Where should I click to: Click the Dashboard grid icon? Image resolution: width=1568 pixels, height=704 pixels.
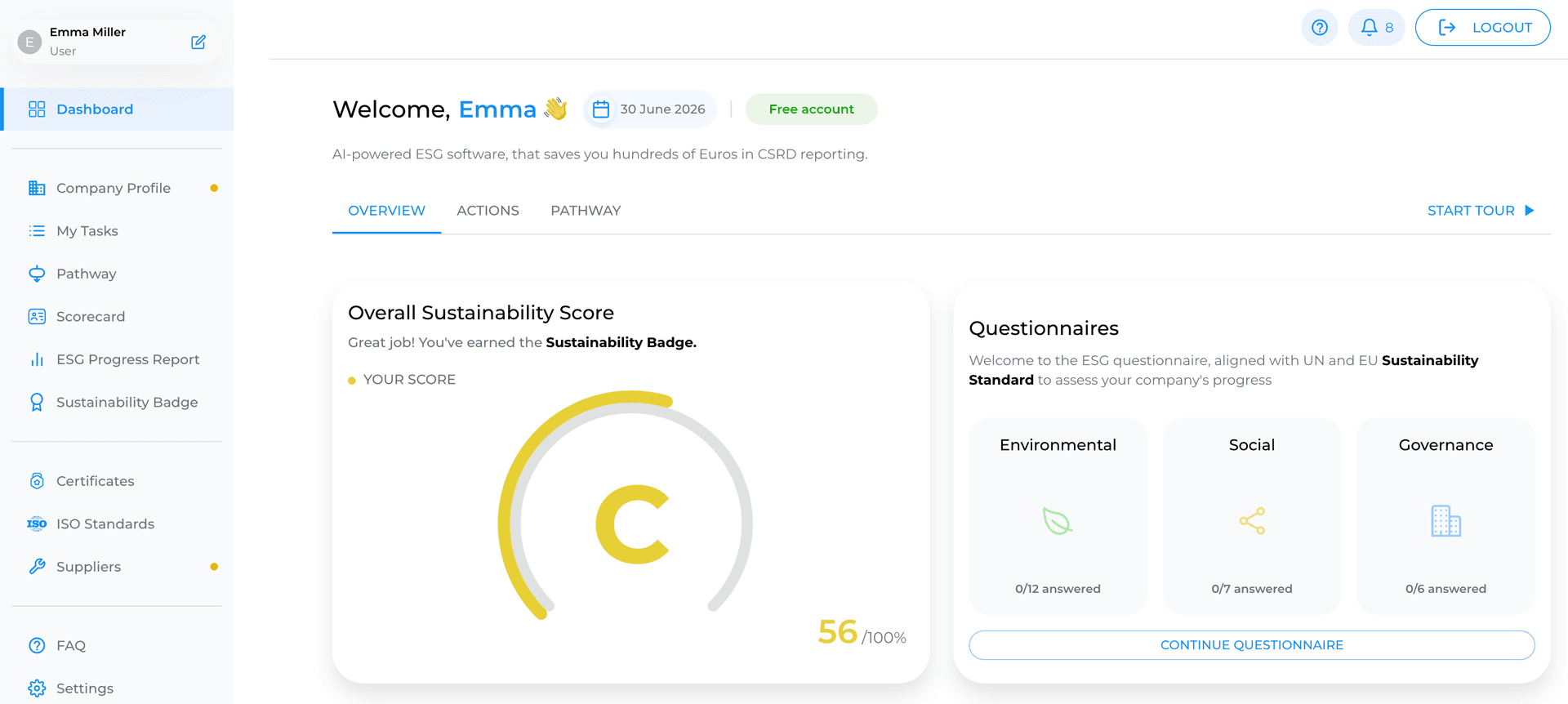click(x=37, y=109)
